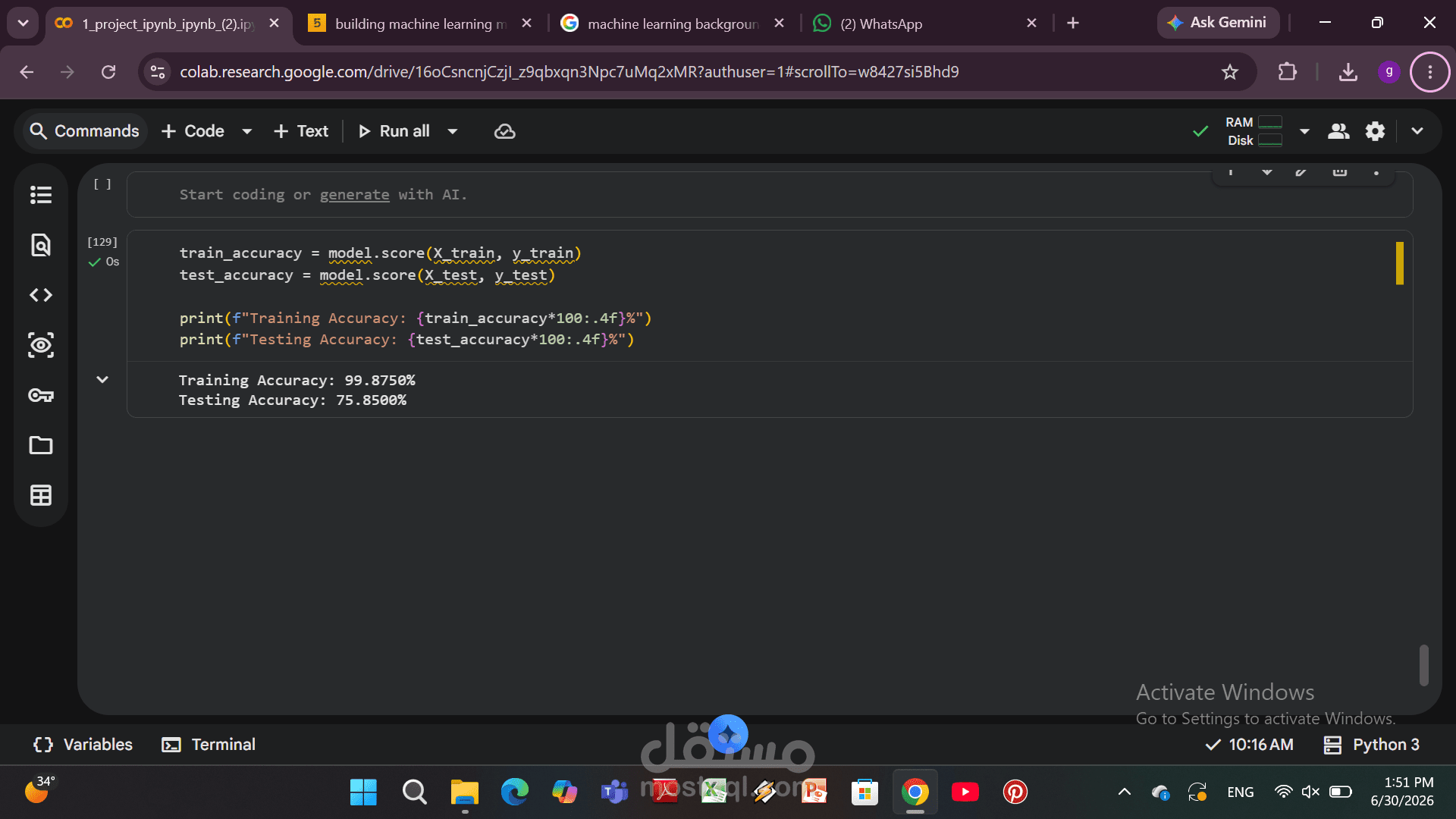Click the address bar URL
The height and width of the screenshot is (819, 1456).
[569, 72]
